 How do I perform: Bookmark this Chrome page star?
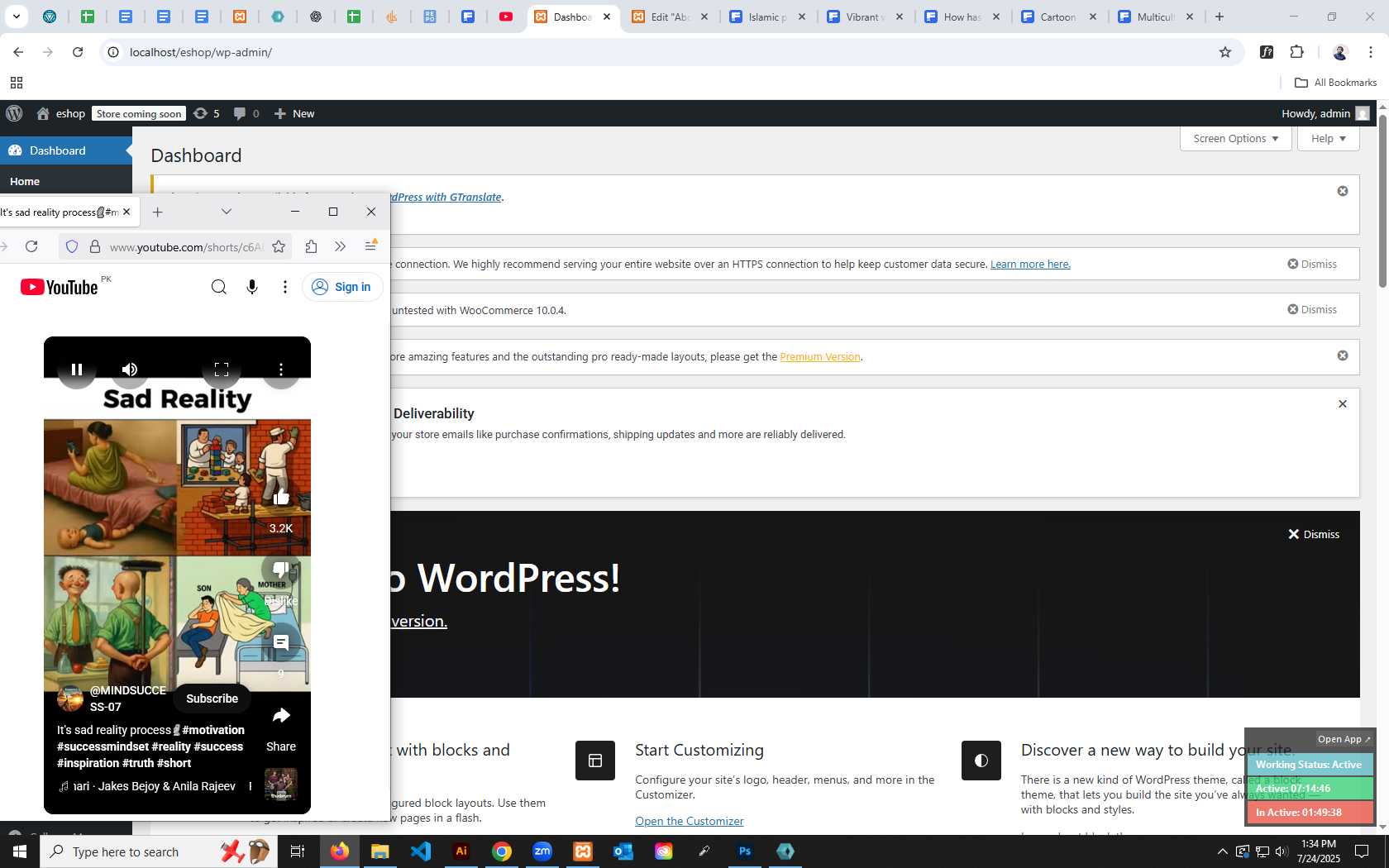click(1225, 52)
